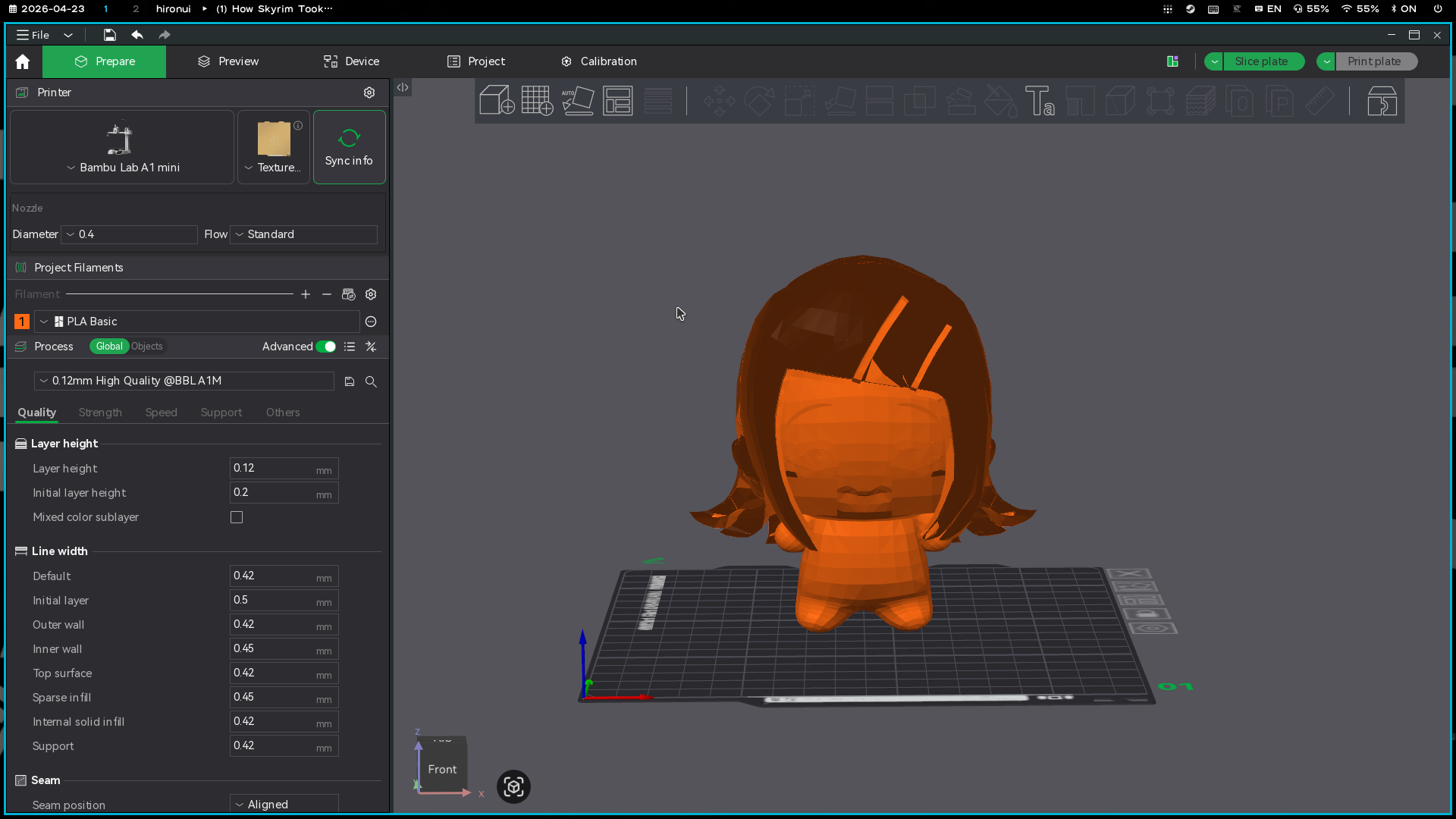Image resolution: width=1456 pixels, height=819 pixels.
Task: Click the Auto orient icon
Action: pos(577,100)
